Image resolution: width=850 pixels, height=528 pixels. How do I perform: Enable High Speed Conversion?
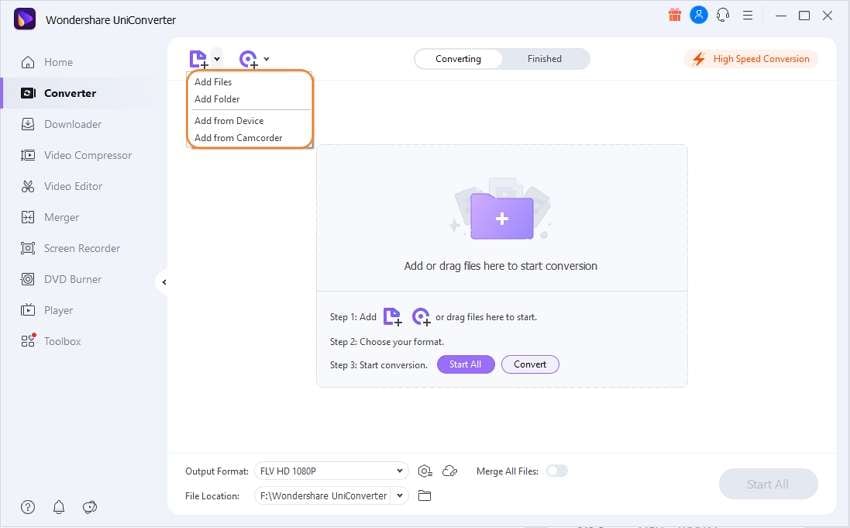pyautogui.click(x=752, y=59)
